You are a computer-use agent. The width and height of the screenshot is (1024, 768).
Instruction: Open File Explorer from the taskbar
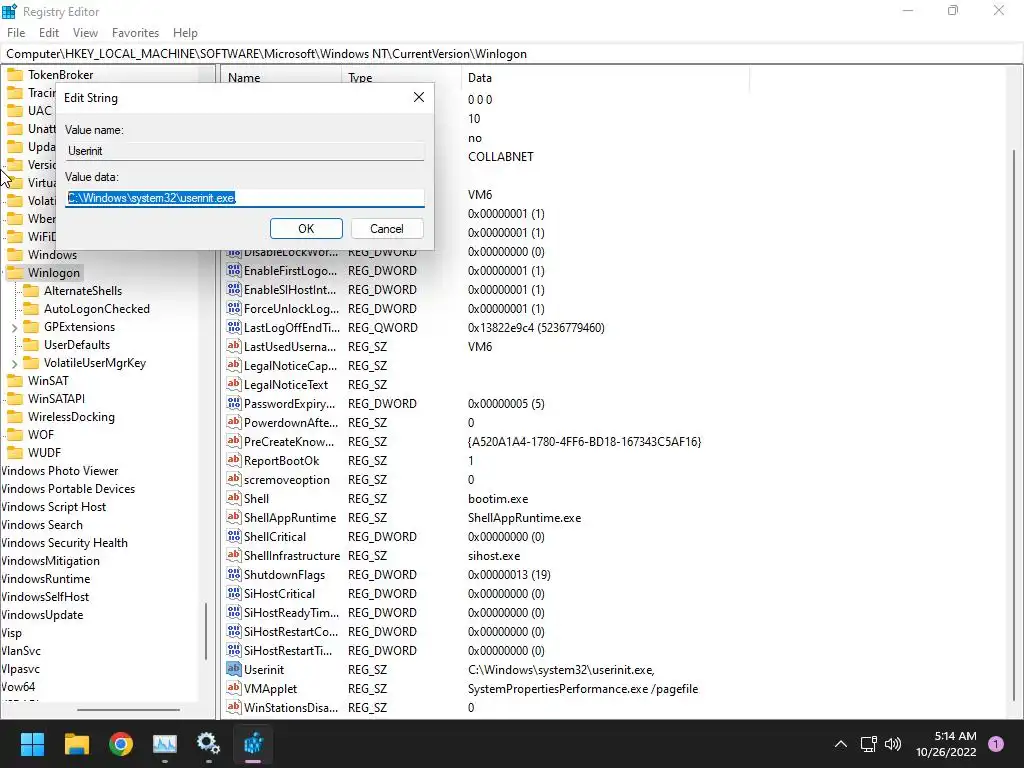[76, 743]
